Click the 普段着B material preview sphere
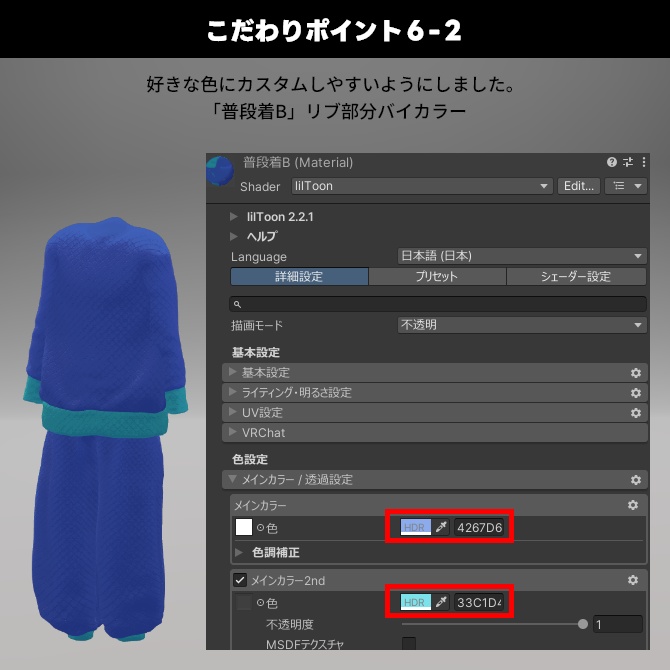The height and width of the screenshot is (670, 670). tap(220, 171)
